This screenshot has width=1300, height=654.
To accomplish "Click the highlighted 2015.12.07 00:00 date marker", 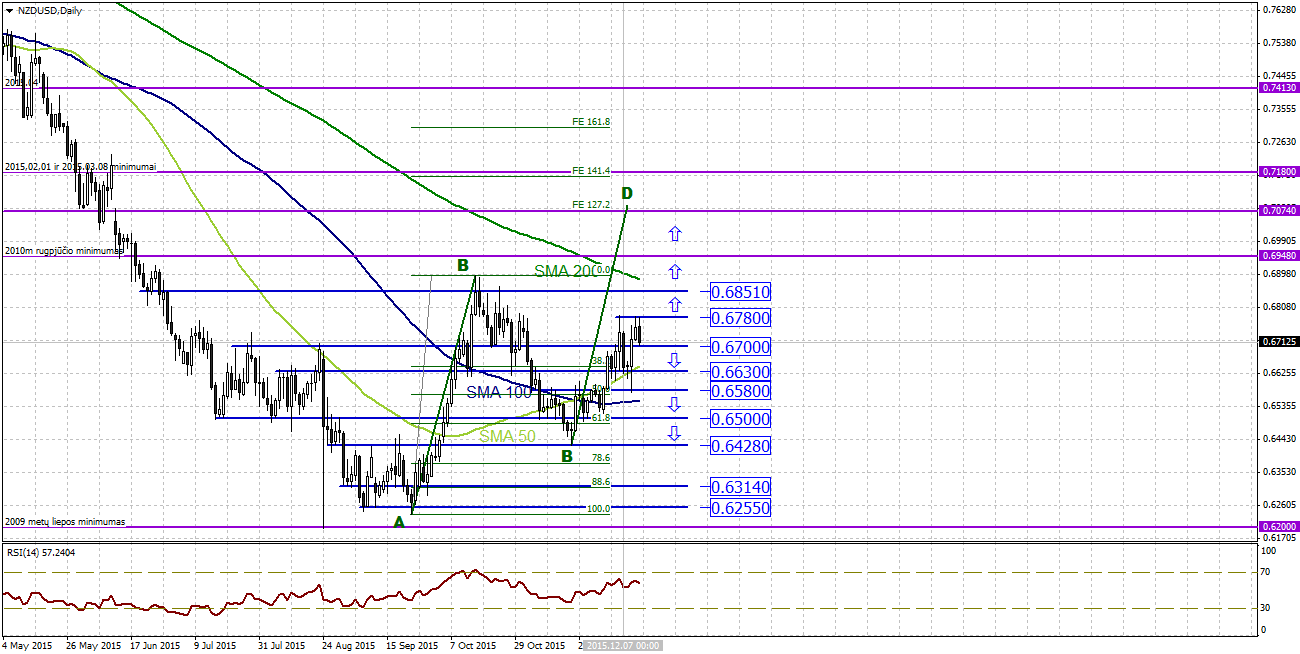I will click(622, 646).
